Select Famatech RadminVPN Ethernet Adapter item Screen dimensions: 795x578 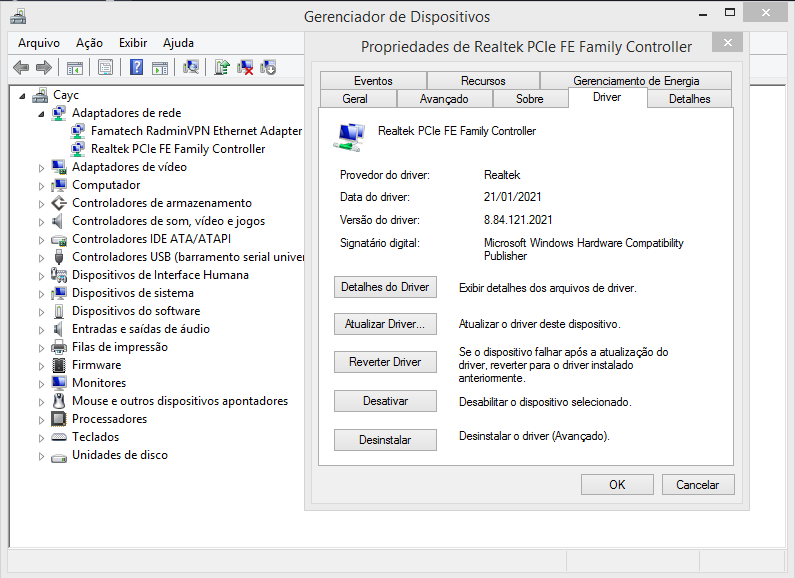(x=196, y=131)
